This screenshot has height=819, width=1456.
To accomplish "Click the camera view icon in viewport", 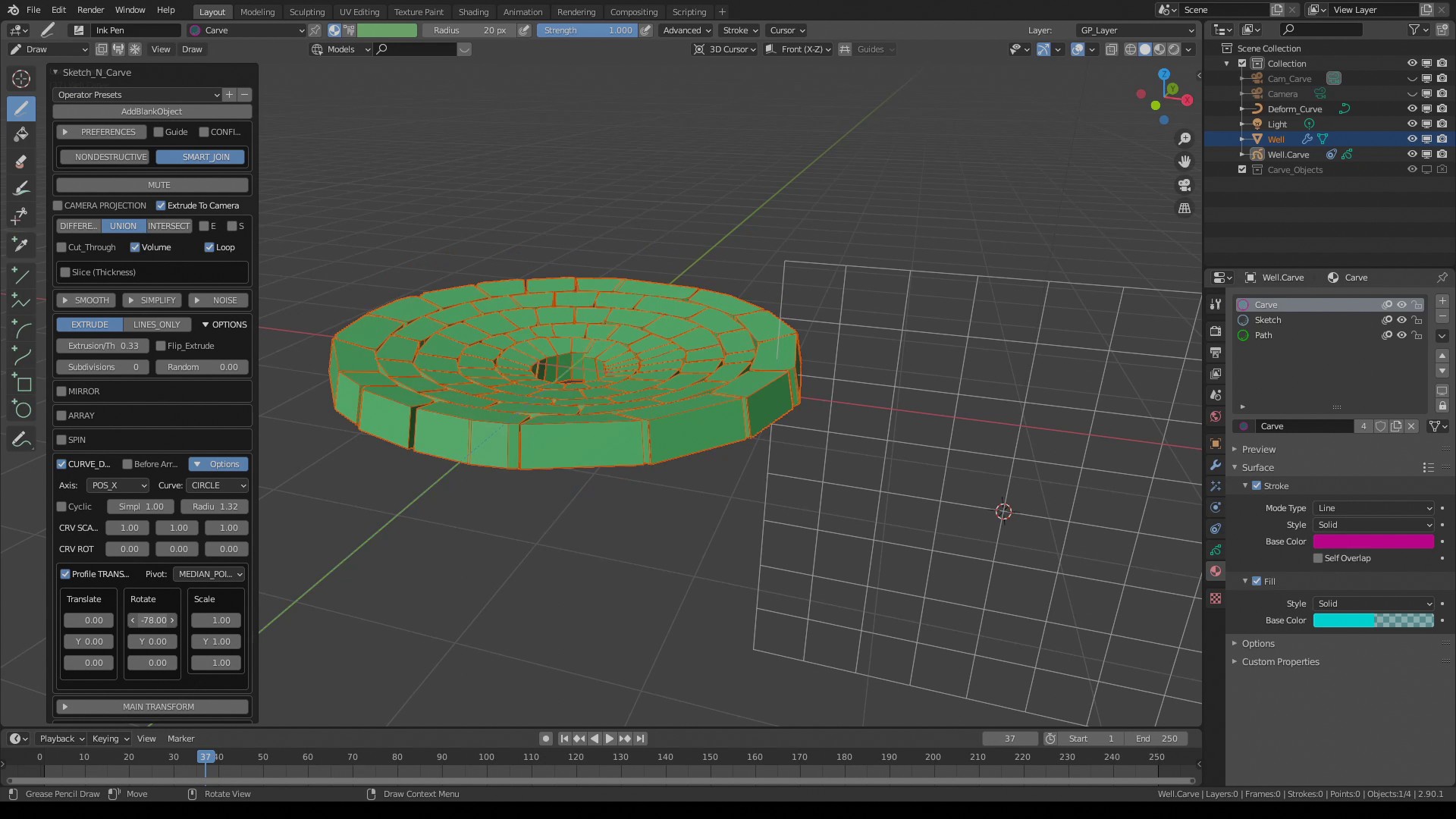I will click(x=1184, y=185).
